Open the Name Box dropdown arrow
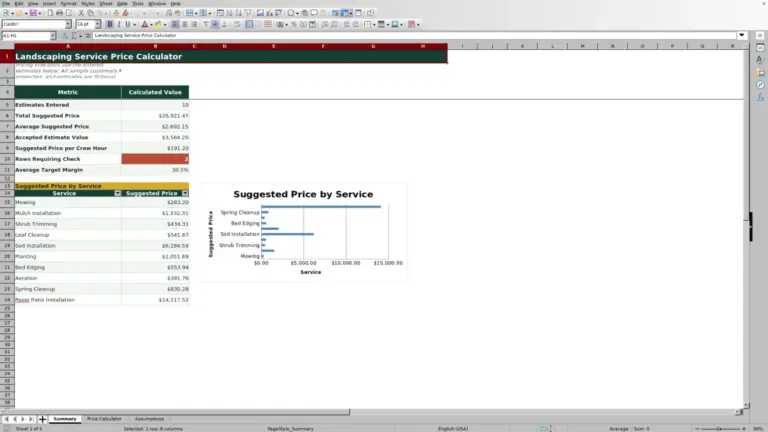Screen dimensions: 768x432 (x=52, y=36)
